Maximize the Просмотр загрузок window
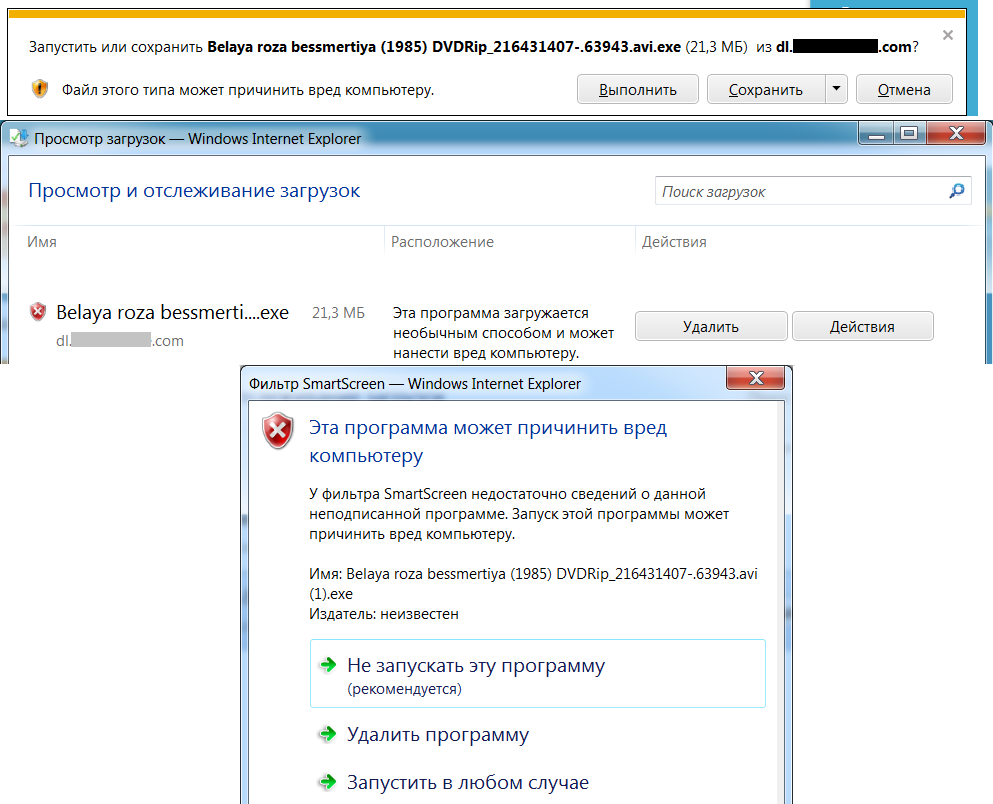The image size is (993, 804). point(909,134)
